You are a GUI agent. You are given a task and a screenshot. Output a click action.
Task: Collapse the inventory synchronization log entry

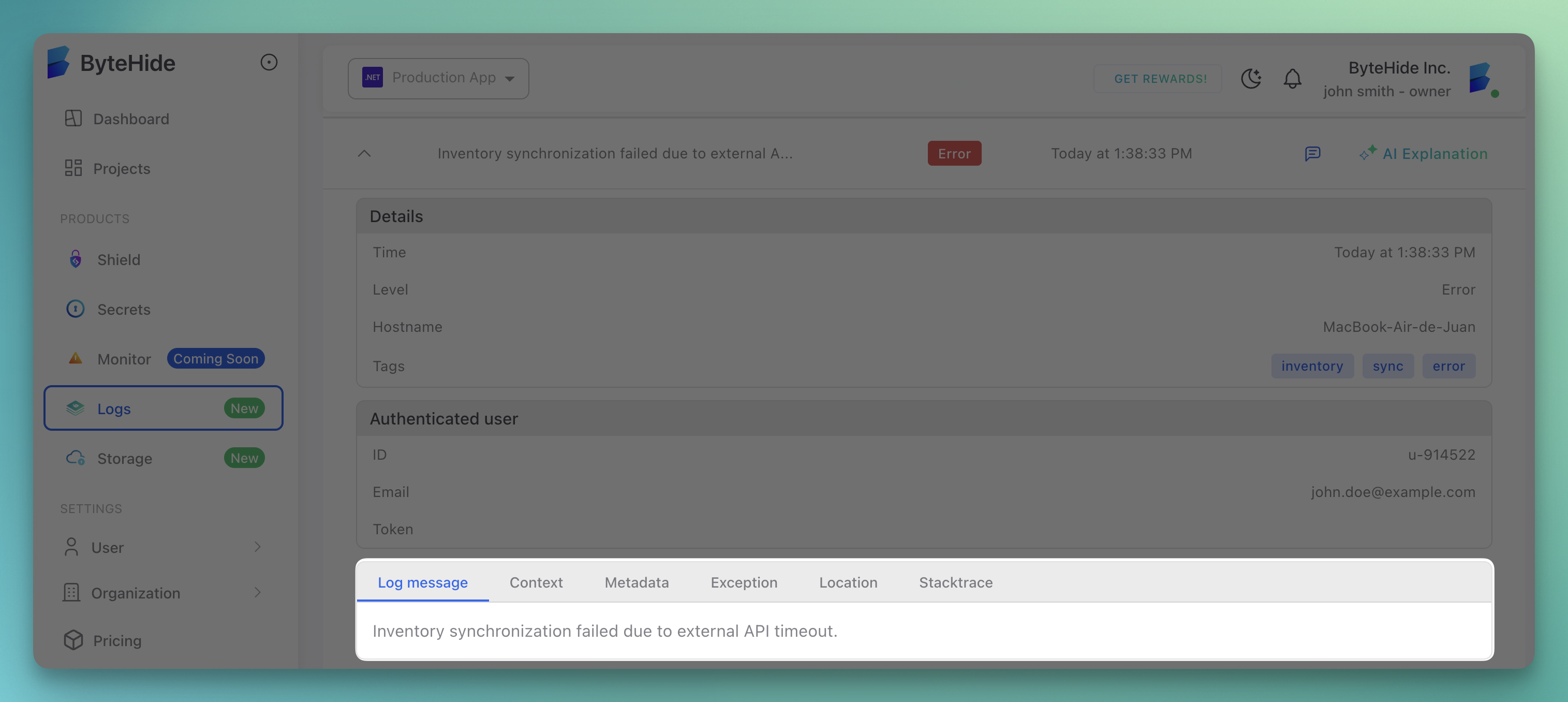(364, 153)
